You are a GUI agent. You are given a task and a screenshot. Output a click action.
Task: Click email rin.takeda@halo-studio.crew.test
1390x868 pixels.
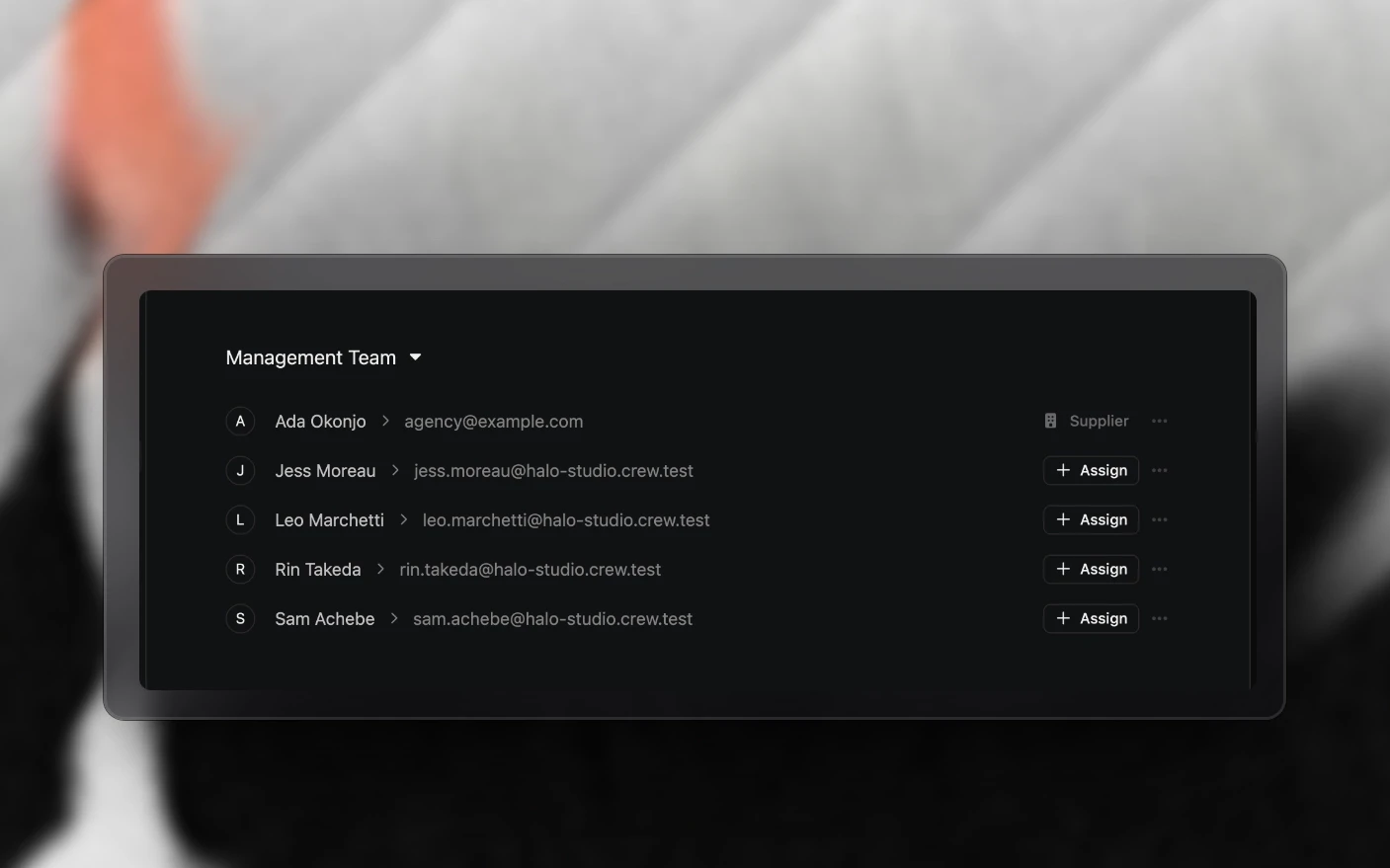coord(530,570)
